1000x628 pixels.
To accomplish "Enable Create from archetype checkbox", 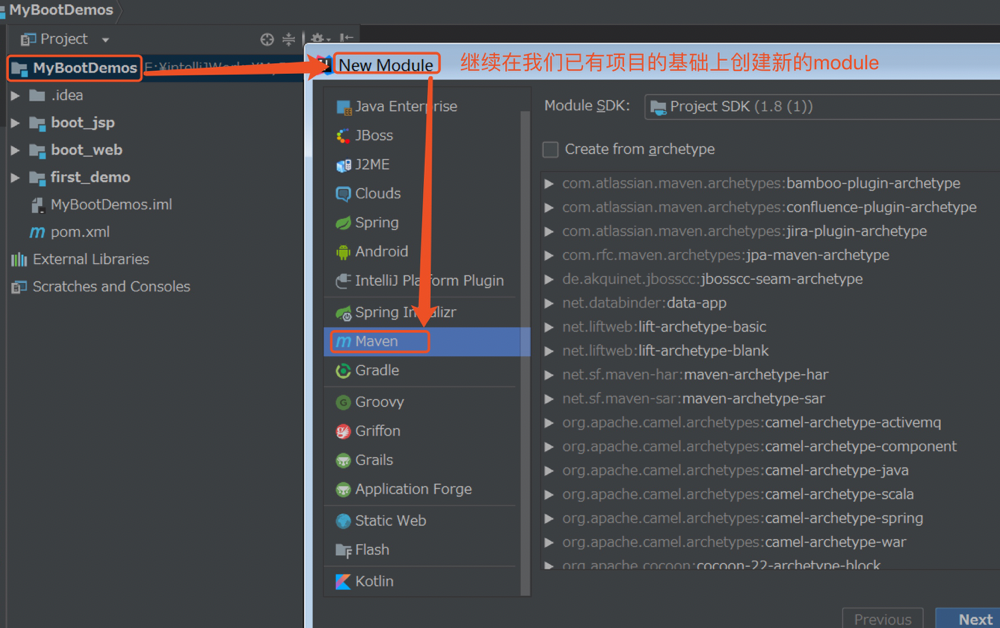I will pos(550,149).
